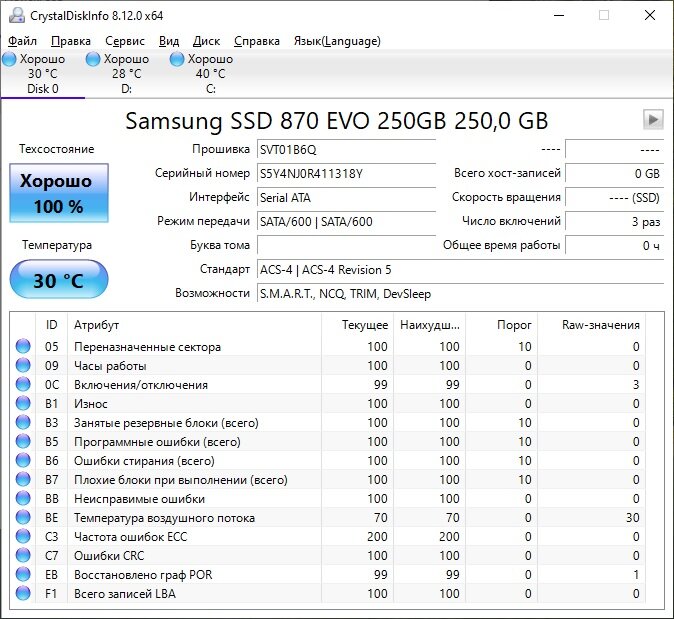Select the Переназначенные сектора attribute text
This screenshot has width=674, height=619.
tap(147, 347)
